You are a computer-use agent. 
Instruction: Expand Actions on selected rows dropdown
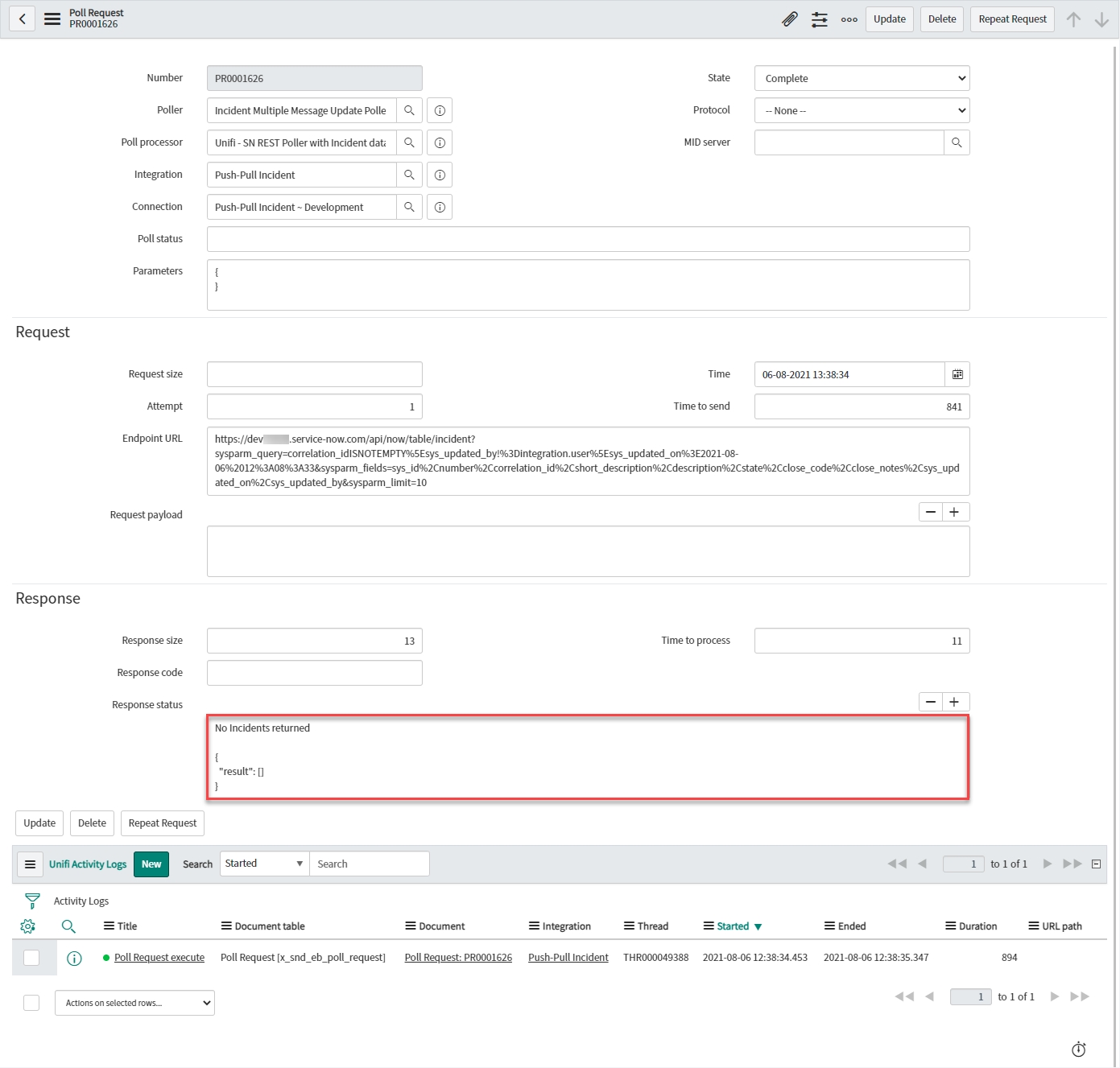(134, 1003)
